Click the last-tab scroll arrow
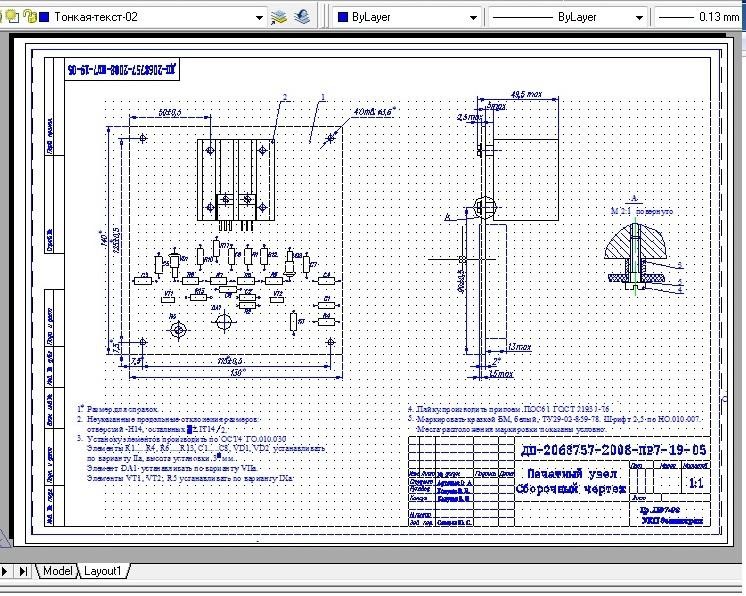746x596 pixels. click(22, 571)
